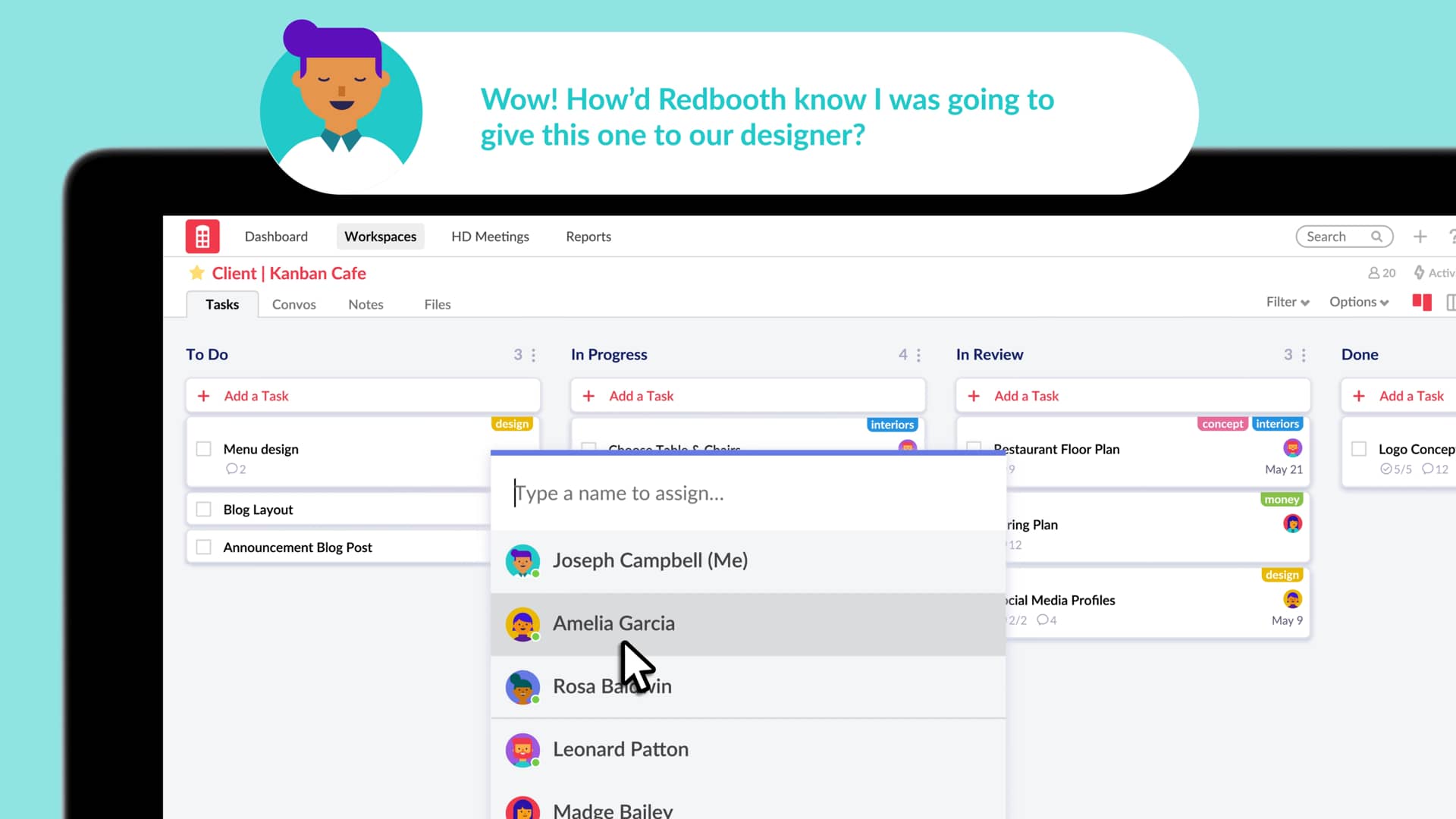Star the Client Kanban Cafe workspace

click(x=196, y=273)
